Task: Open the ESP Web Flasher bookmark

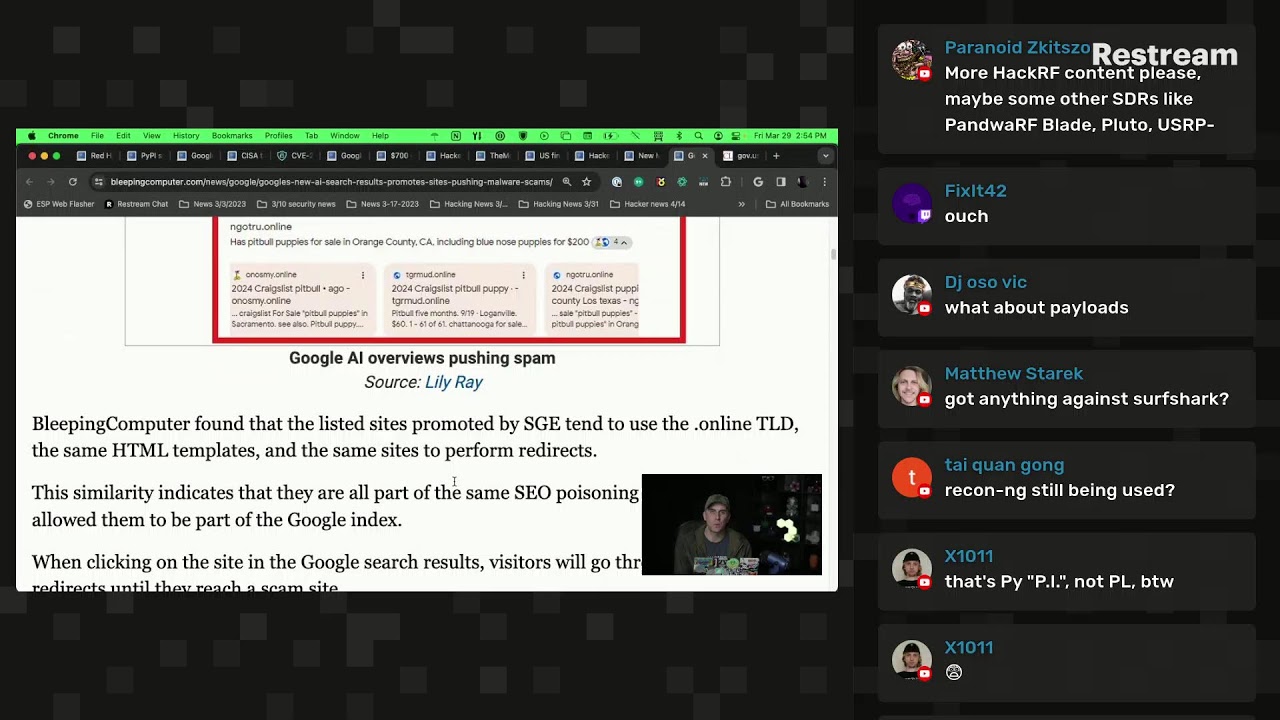Action: [59, 204]
